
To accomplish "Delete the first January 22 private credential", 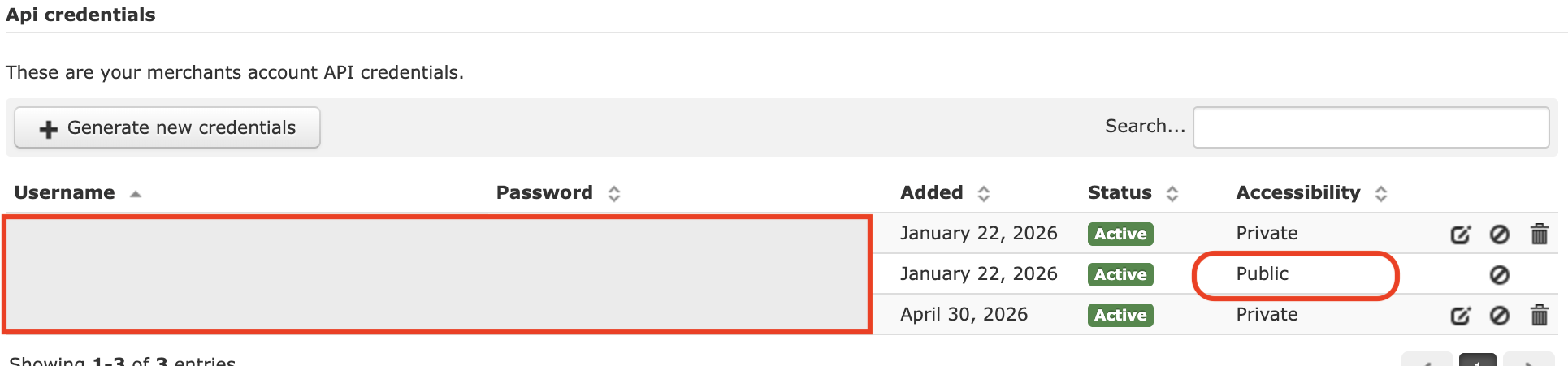I will tap(1539, 235).
